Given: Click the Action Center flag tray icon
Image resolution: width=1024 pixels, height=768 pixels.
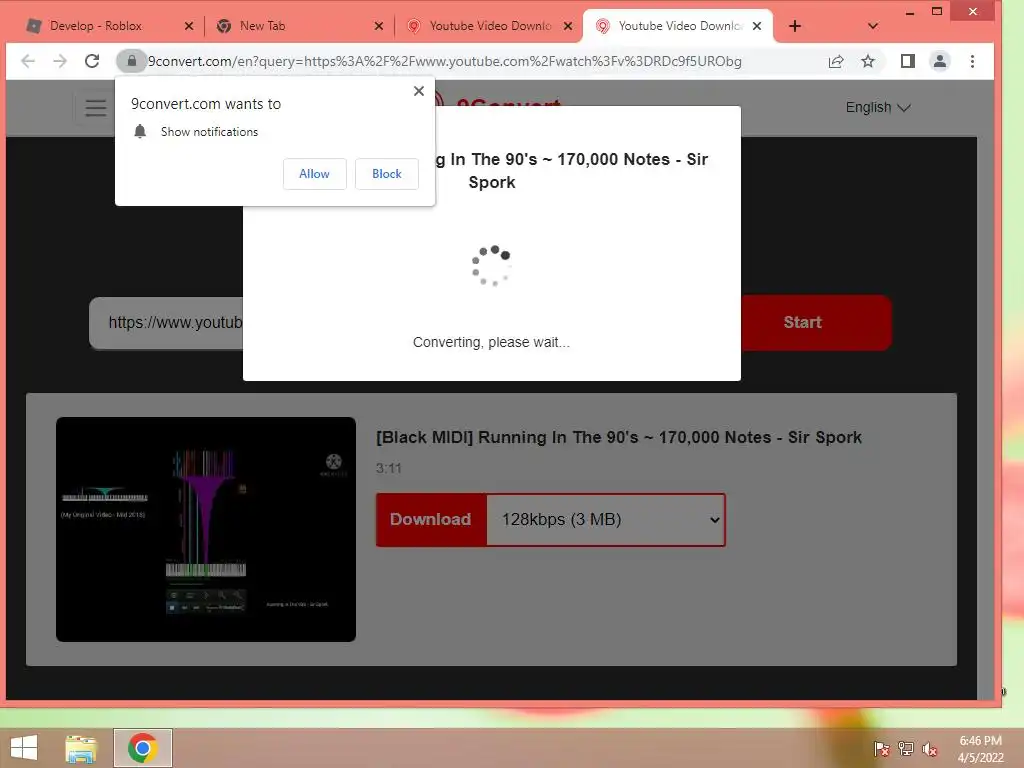Looking at the screenshot, I should [x=881, y=749].
